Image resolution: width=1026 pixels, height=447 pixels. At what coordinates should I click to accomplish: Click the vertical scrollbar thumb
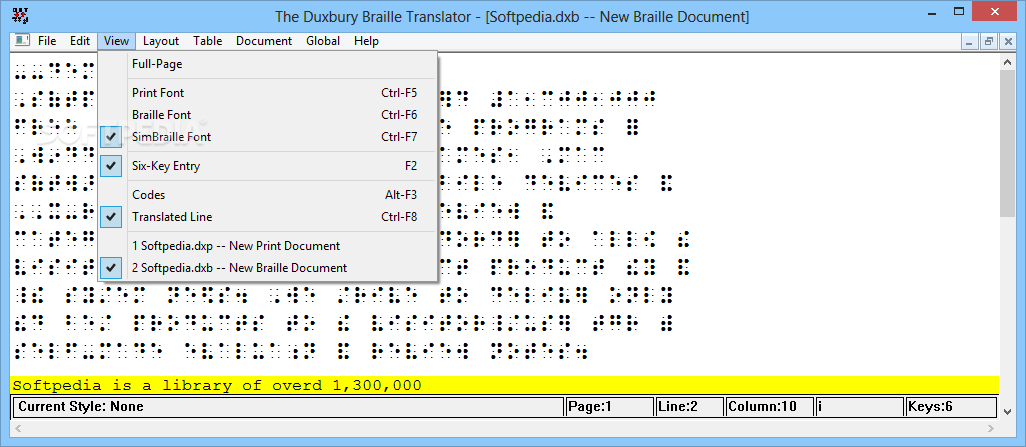click(1008, 143)
